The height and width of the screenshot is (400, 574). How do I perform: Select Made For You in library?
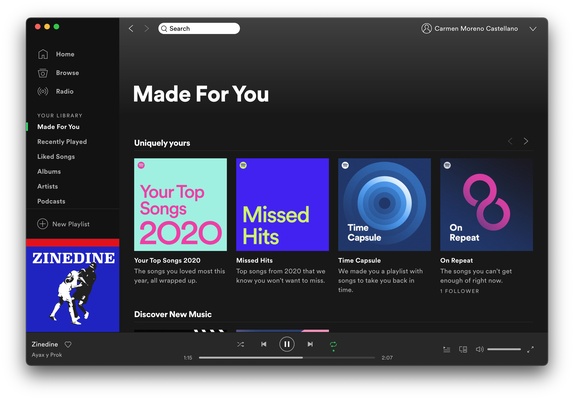[58, 127]
